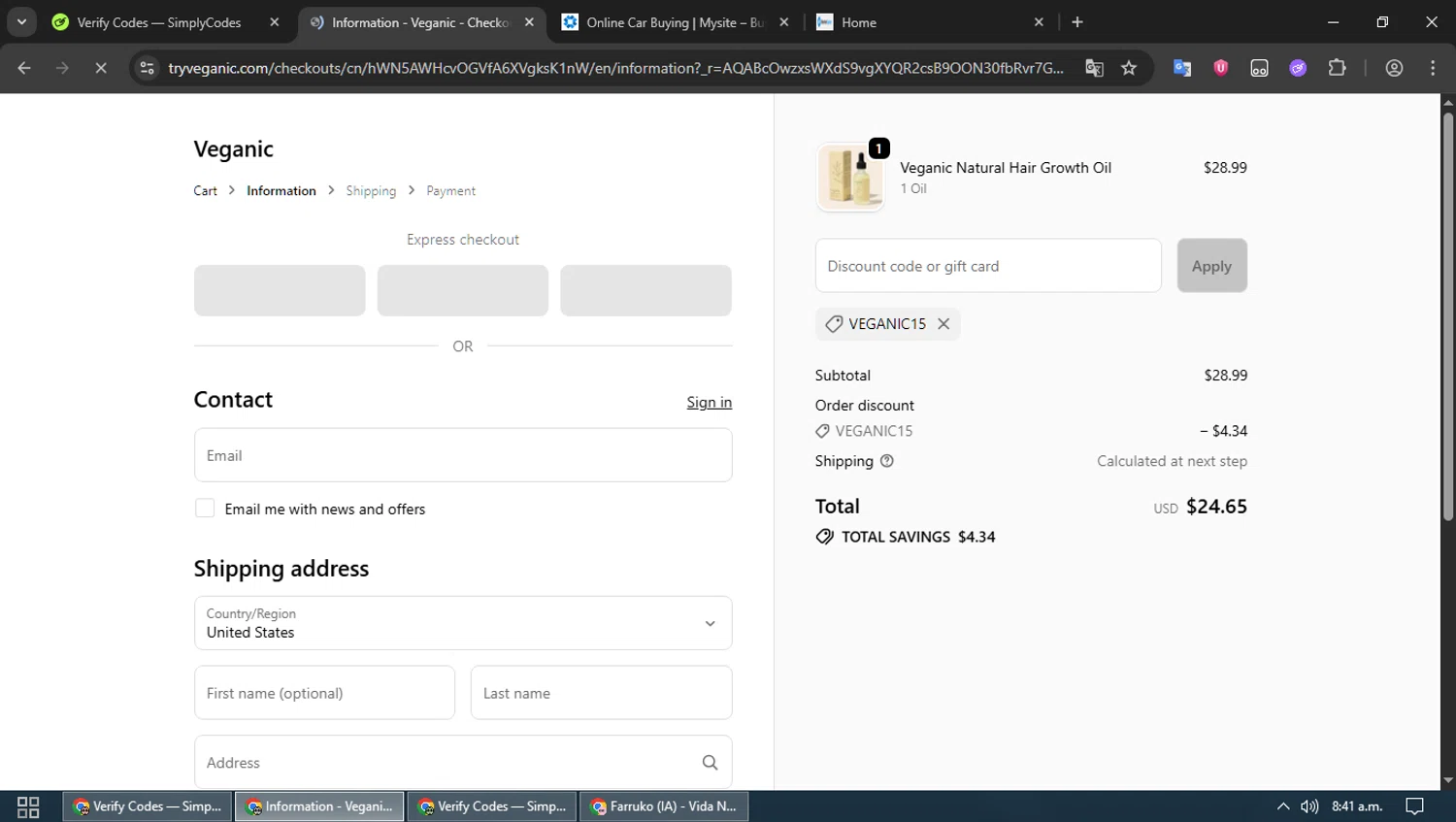View site information icon in address bar
Image resolution: width=1456 pixels, height=822 pixels.
147,68
